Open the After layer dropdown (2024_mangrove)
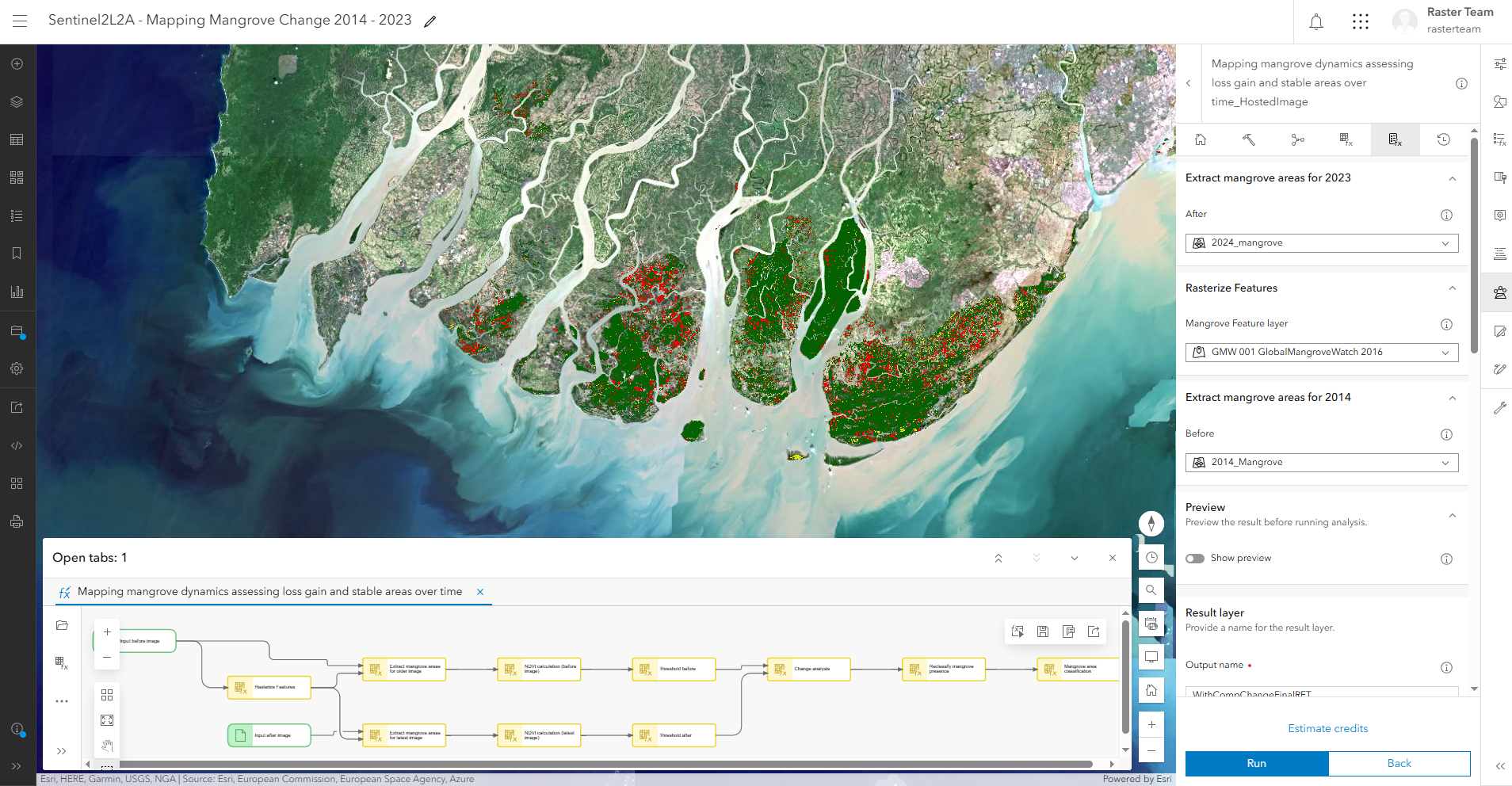1512x786 pixels. pyautogui.click(x=1322, y=243)
